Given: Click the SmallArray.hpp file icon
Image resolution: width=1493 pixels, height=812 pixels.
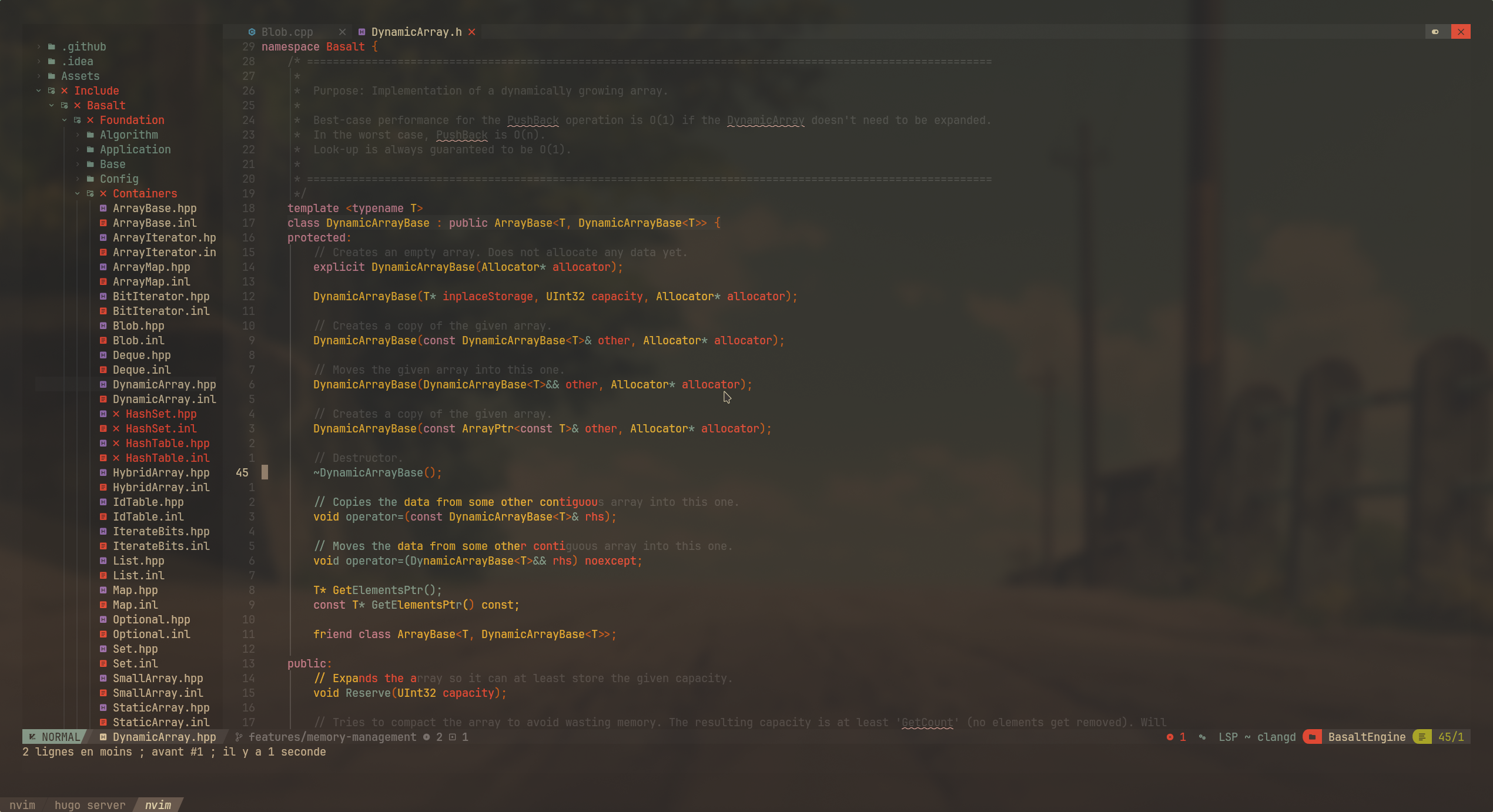Looking at the screenshot, I should point(103,678).
